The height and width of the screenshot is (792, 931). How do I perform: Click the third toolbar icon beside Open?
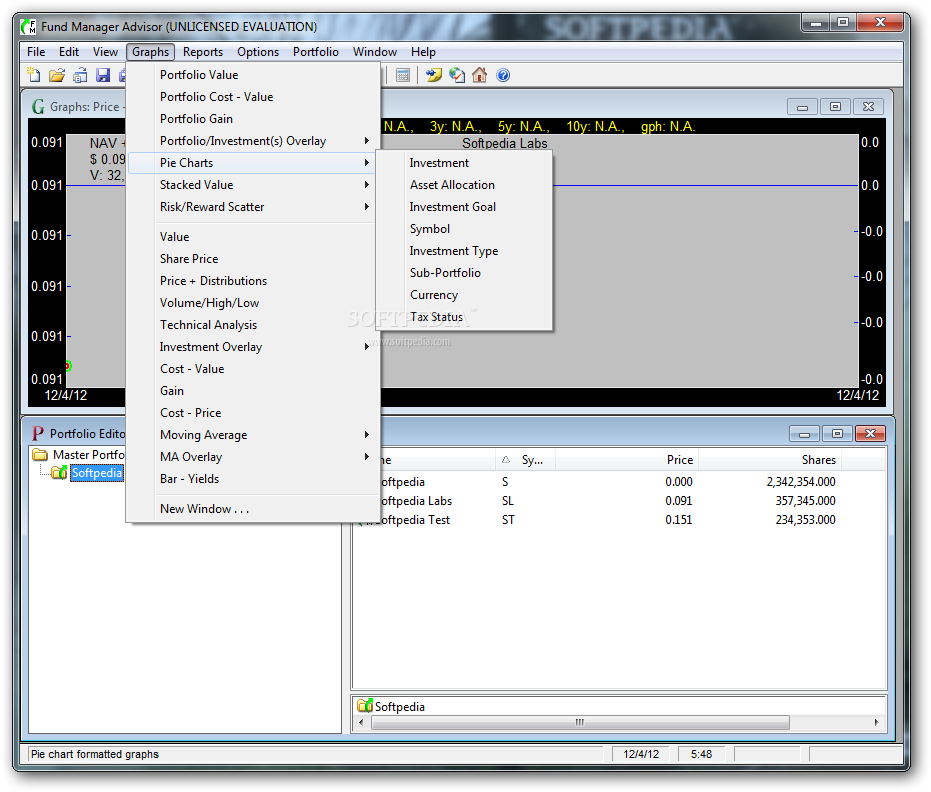[80, 75]
